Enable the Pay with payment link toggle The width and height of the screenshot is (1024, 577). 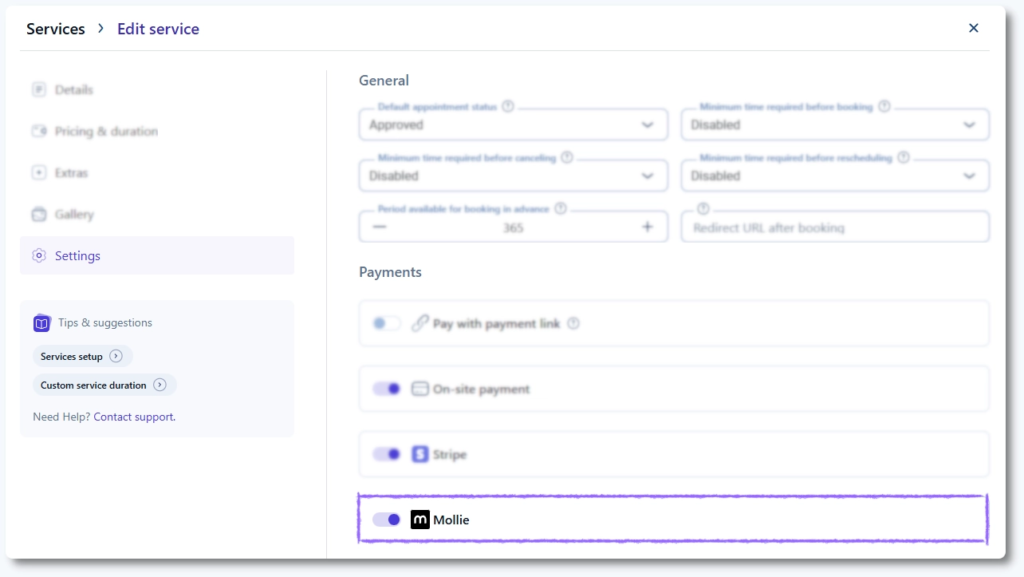pos(386,324)
